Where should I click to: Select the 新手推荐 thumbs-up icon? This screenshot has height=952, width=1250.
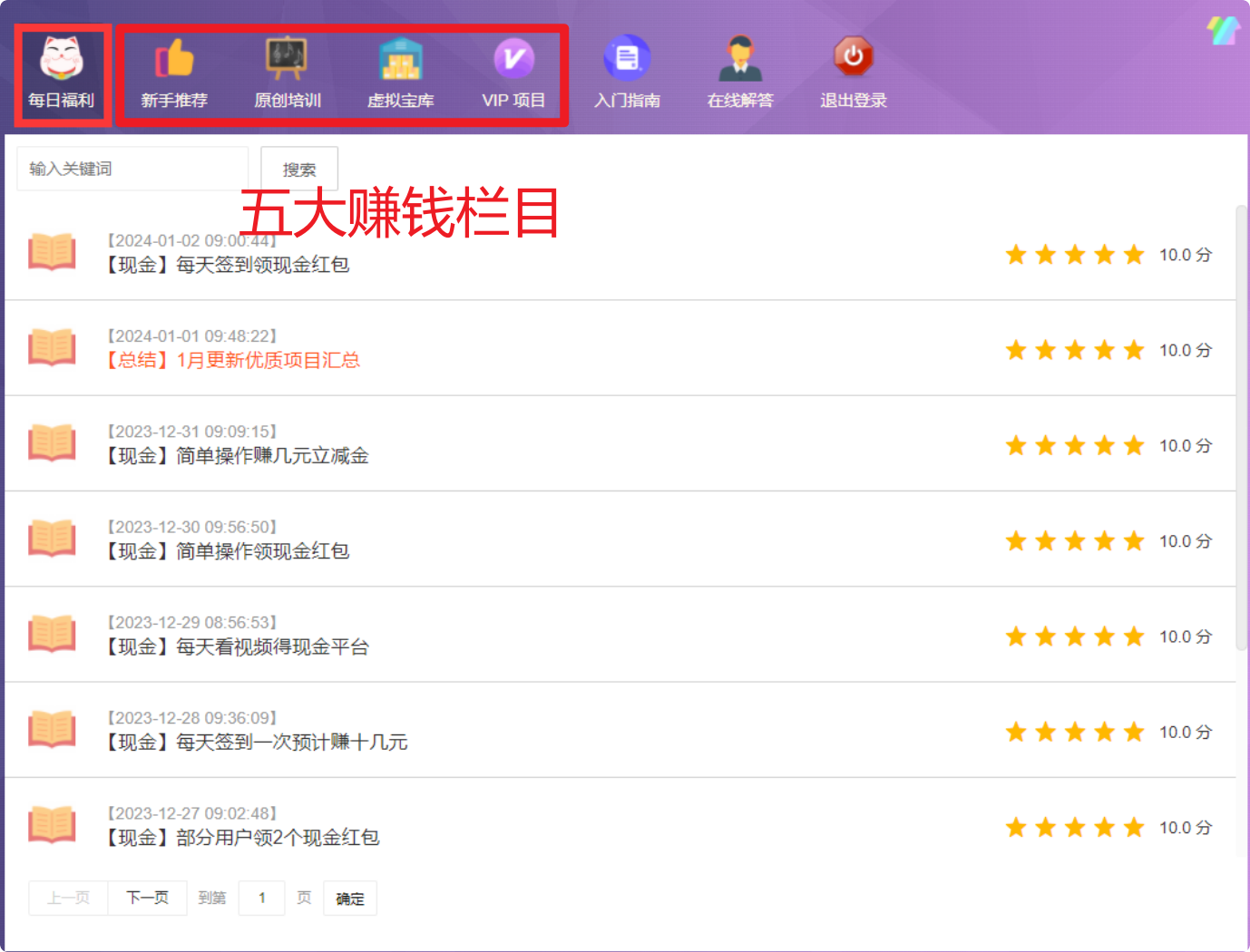(x=174, y=59)
